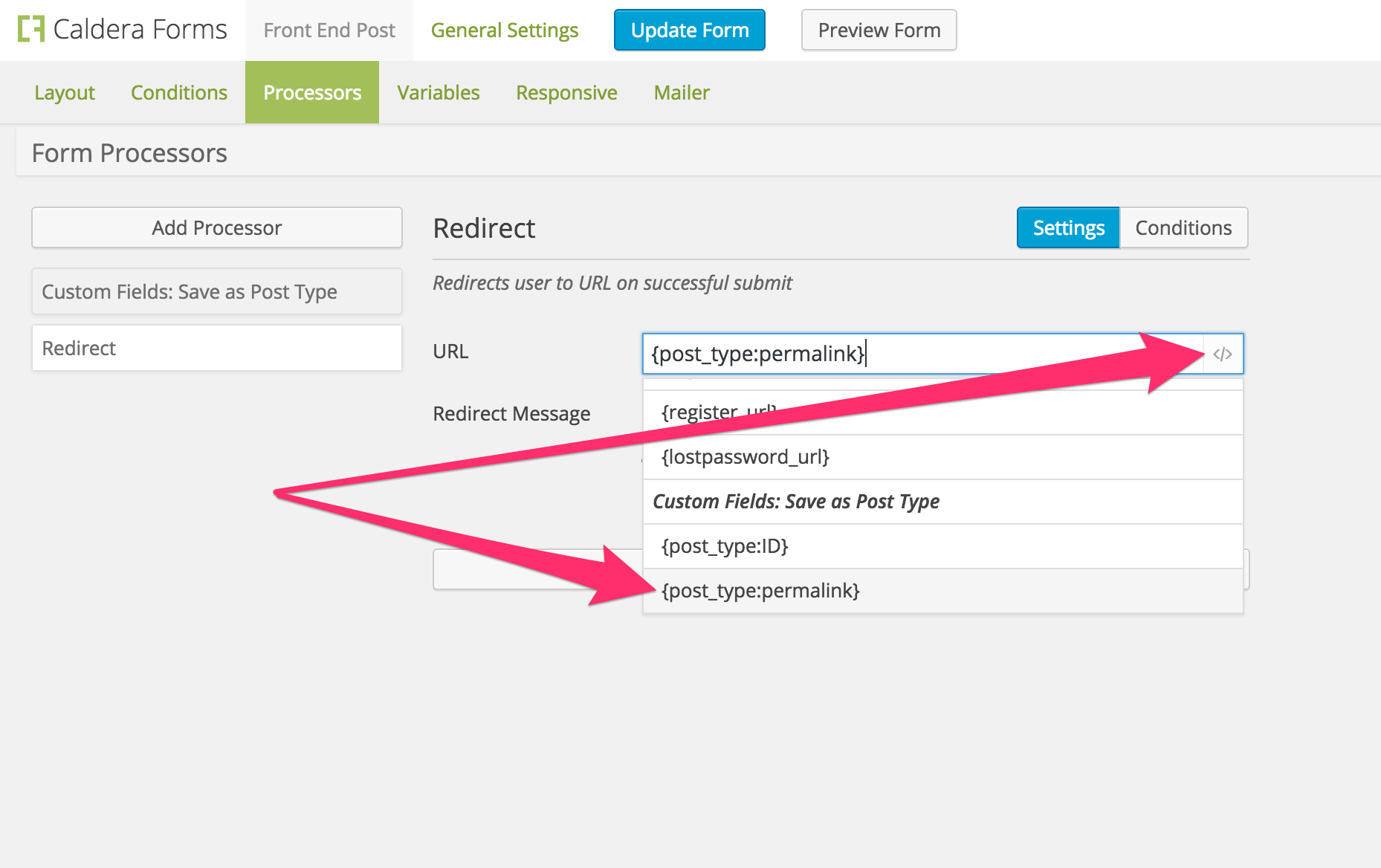This screenshot has height=868, width=1381.
Task: Select the Front End Post menu item
Action: 329,30
